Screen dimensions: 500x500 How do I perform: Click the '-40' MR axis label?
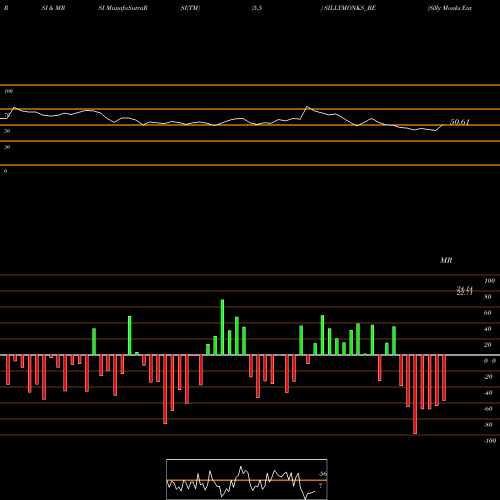[x=488, y=393]
